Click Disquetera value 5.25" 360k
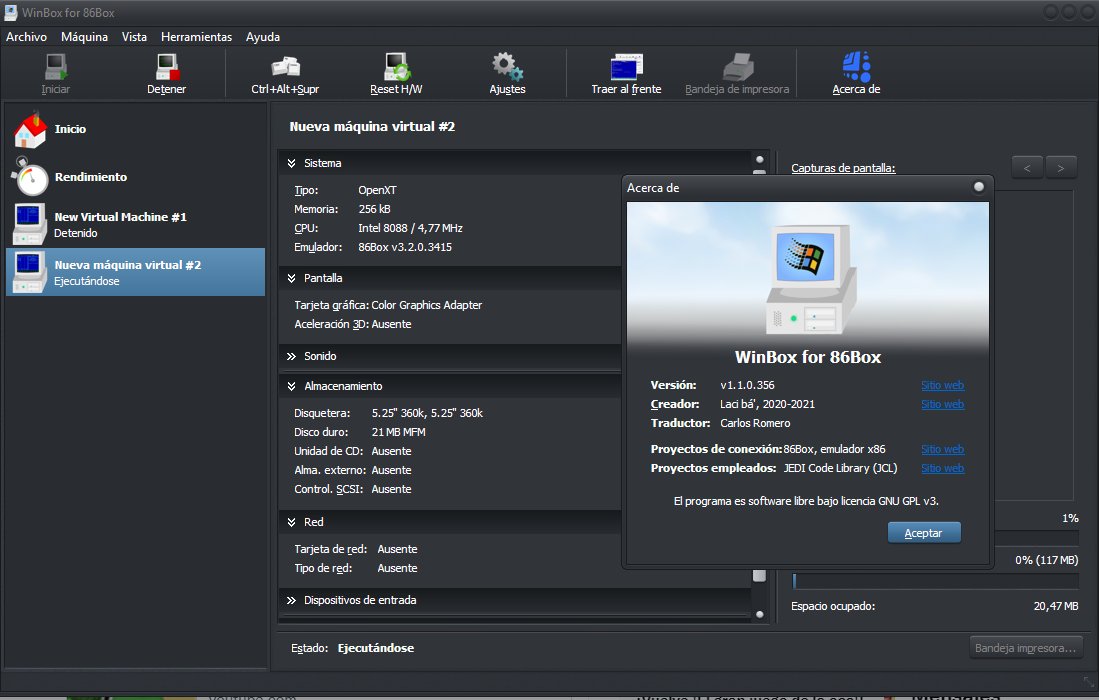Screen dimensions: 1099x700 pyautogui.click(x=428, y=413)
